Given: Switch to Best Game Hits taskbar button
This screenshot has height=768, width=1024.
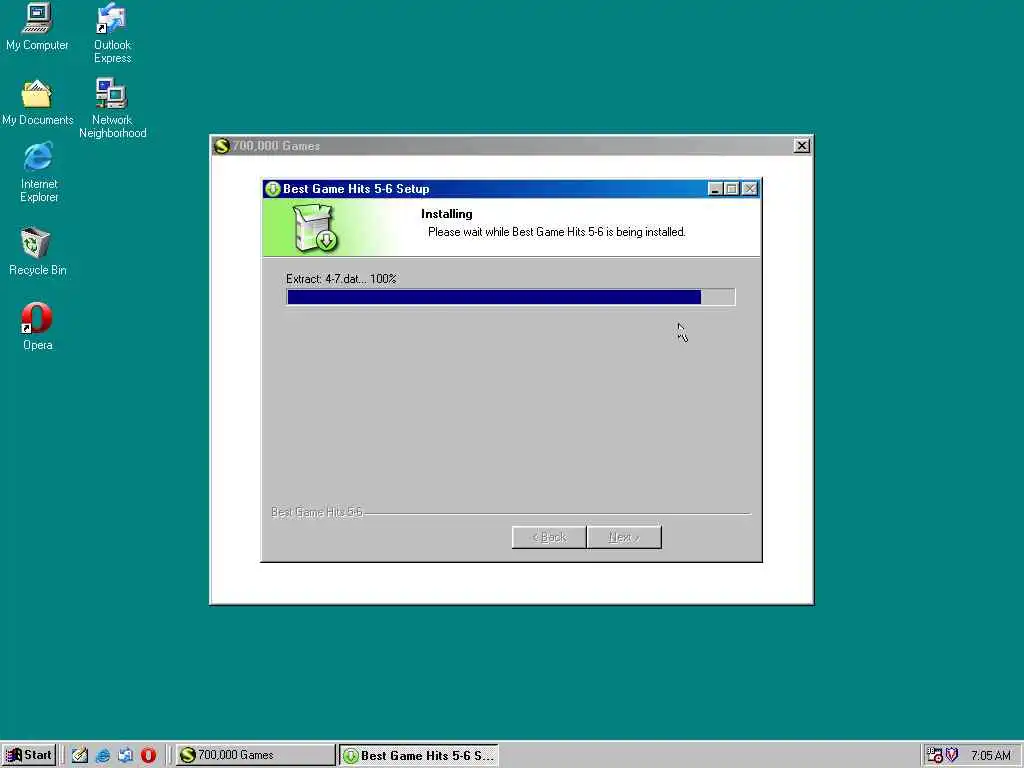Looking at the screenshot, I should tap(419, 755).
